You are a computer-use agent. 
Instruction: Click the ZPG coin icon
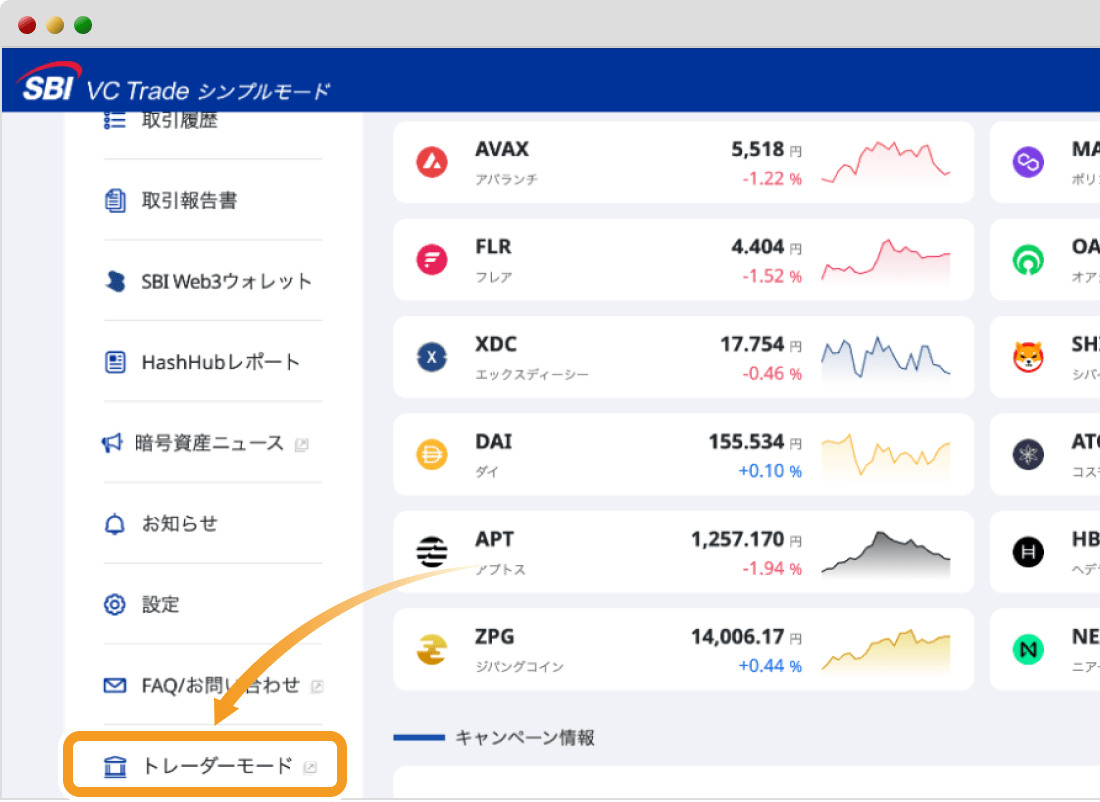(x=432, y=649)
